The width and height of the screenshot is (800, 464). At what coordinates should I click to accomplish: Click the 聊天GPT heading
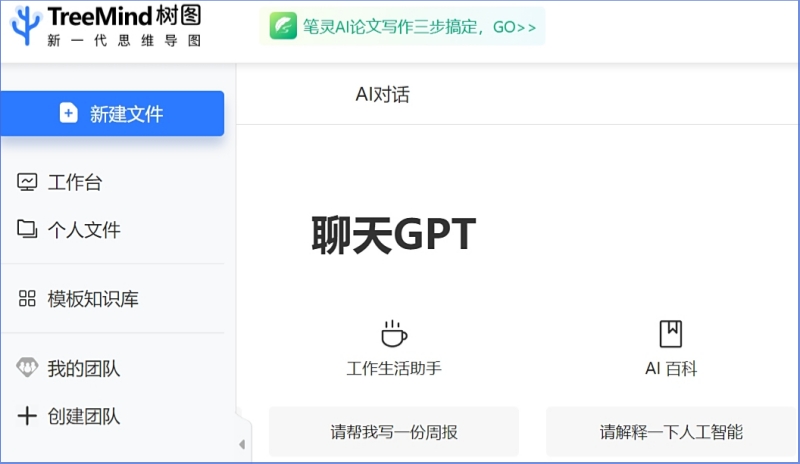[394, 234]
